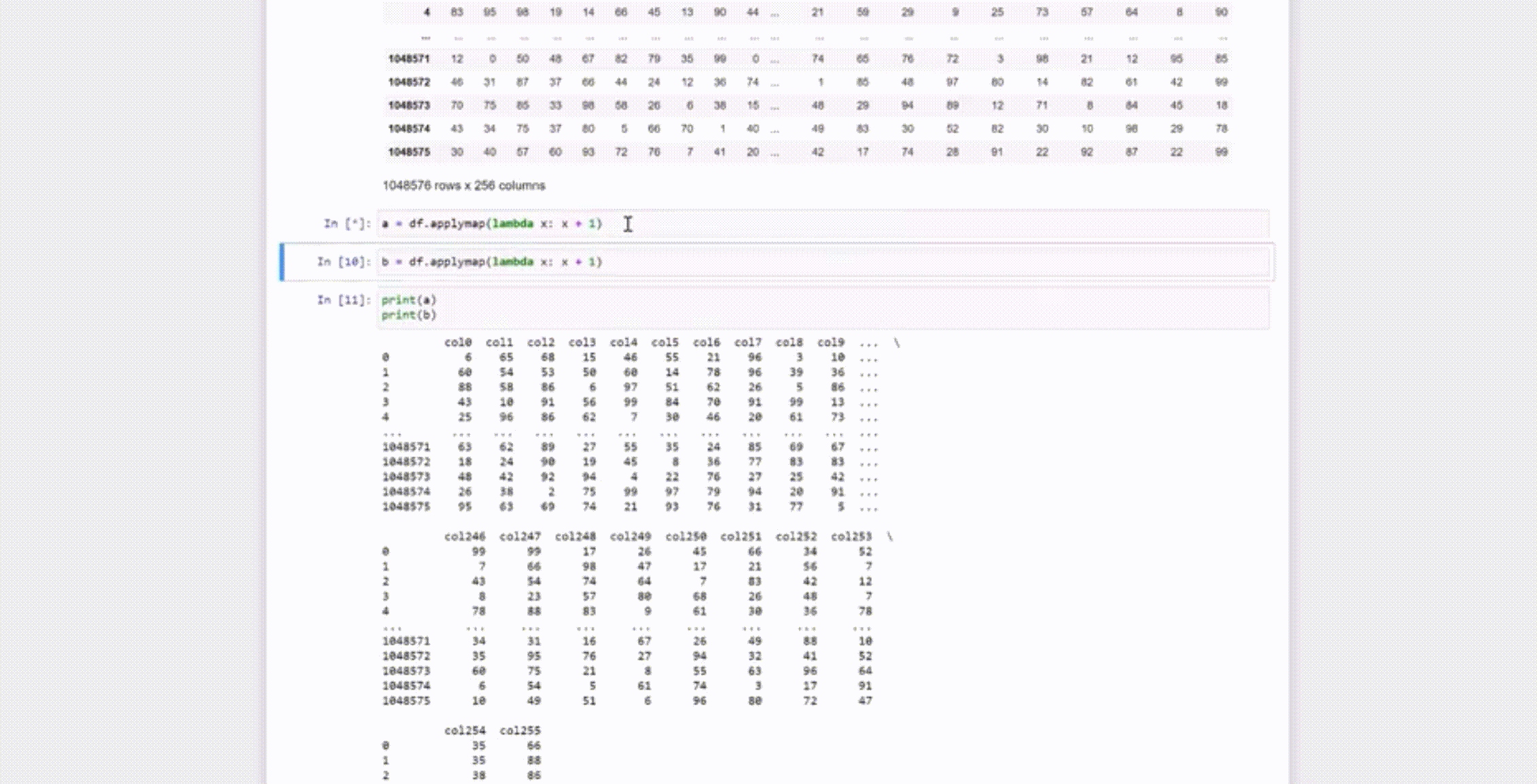Click bold row label 1048573 in rendered DataFrame table
This screenshot has width=1537, height=784.
(409, 105)
